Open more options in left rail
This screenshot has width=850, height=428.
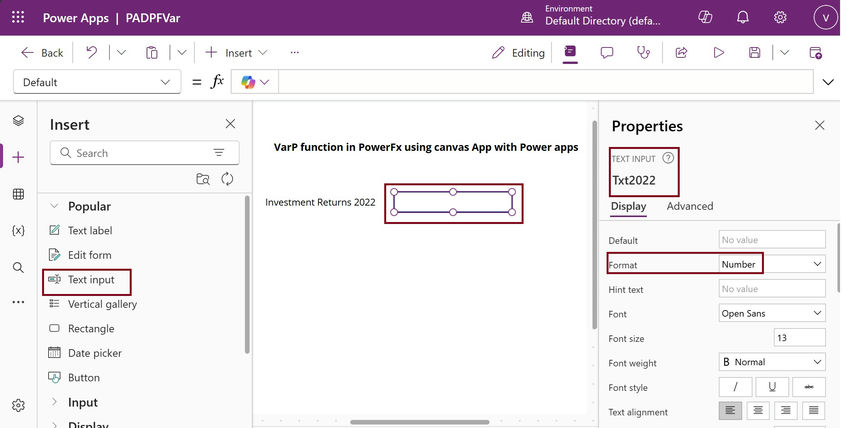[18, 302]
